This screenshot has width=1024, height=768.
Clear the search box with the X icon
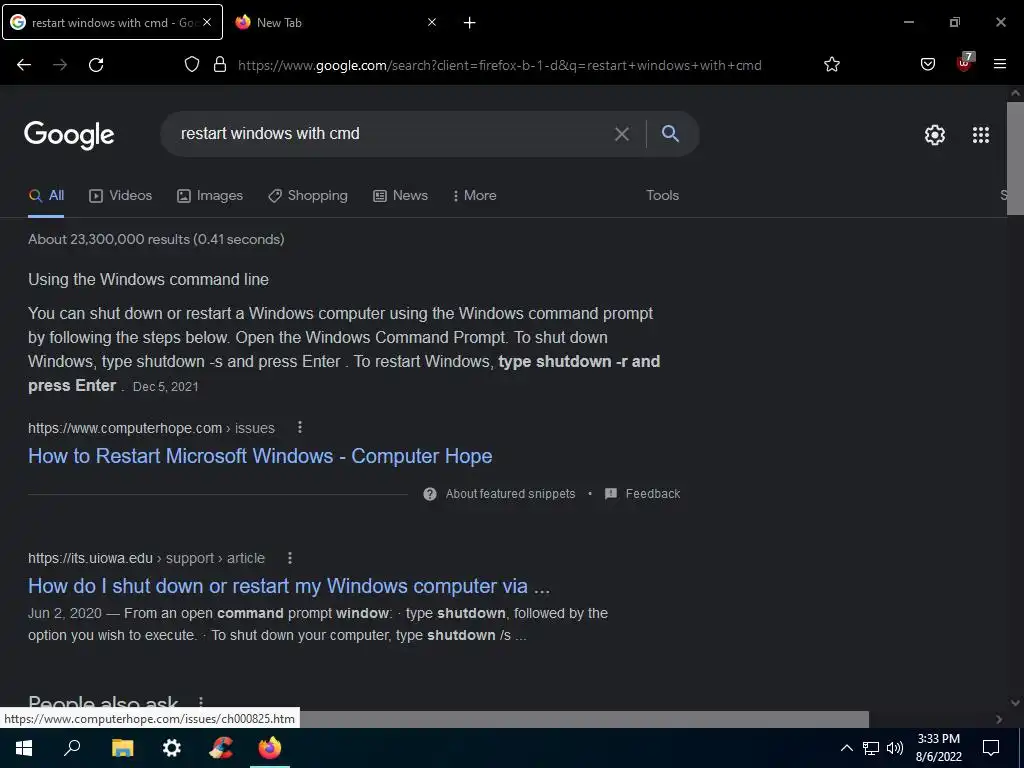click(622, 134)
